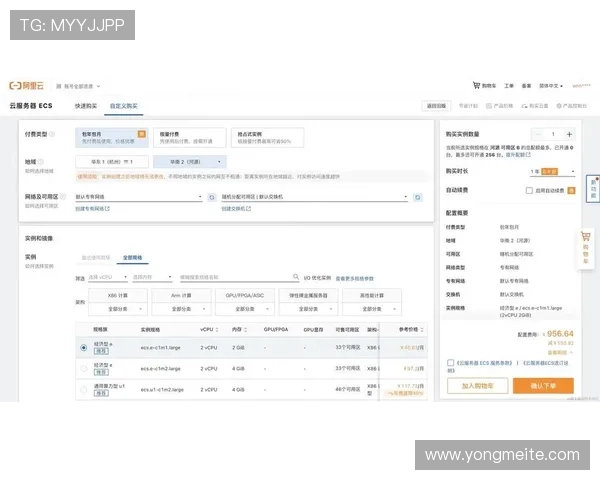Image resolution: width=600 pixels, height=480 pixels.
Task: Switch to 最近使用规格 tab
Action: [96, 258]
